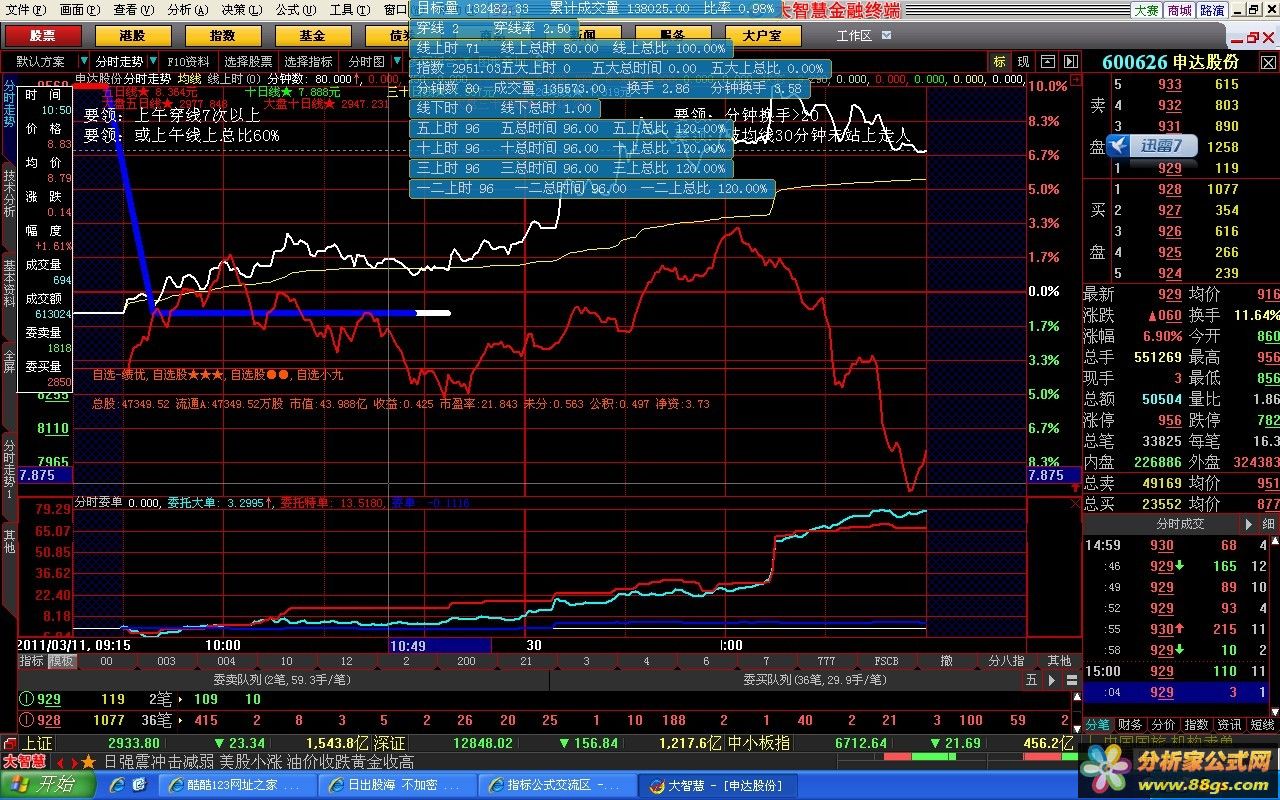Screen dimensions: 1280x800
Task: Open the 公式(U) menu
Action: pos(295,10)
